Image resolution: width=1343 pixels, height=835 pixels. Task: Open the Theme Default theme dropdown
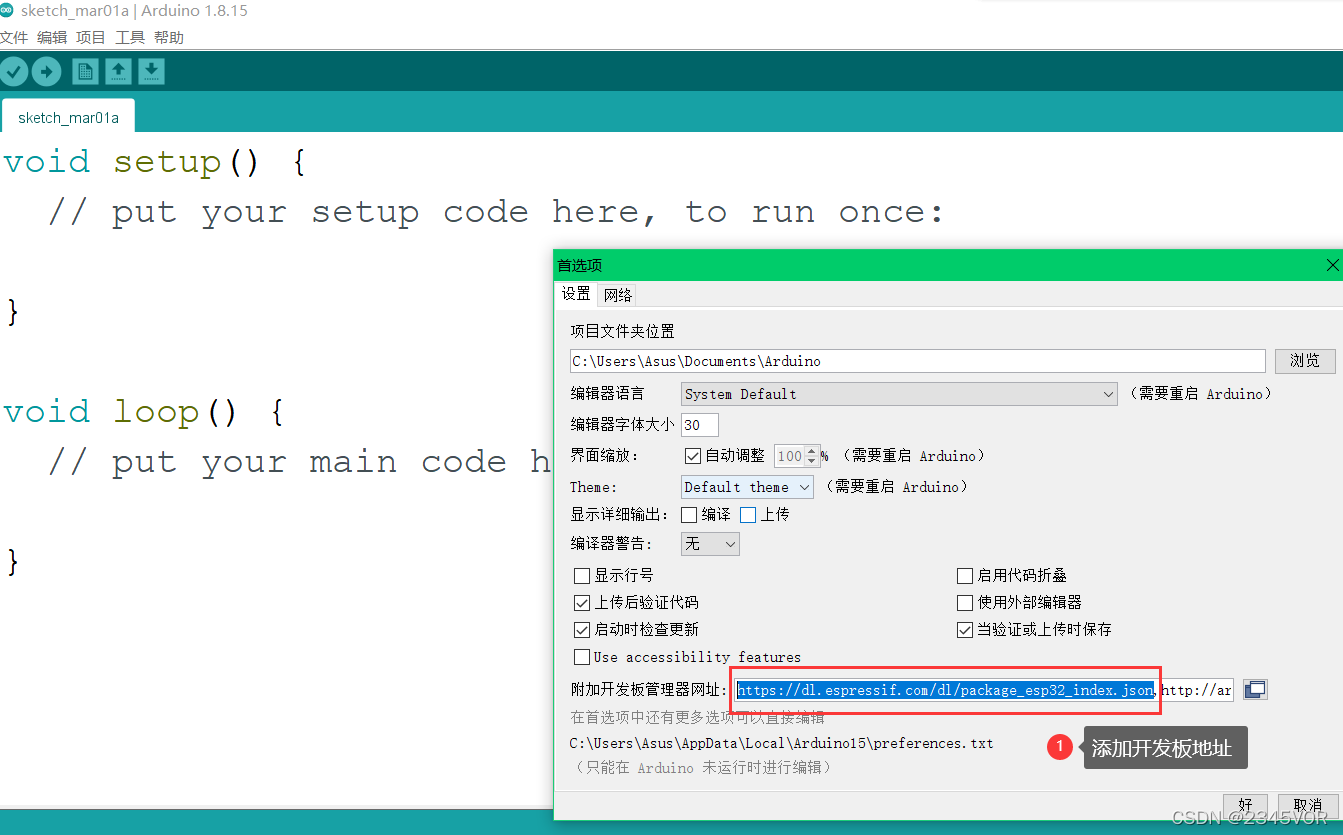[747, 487]
